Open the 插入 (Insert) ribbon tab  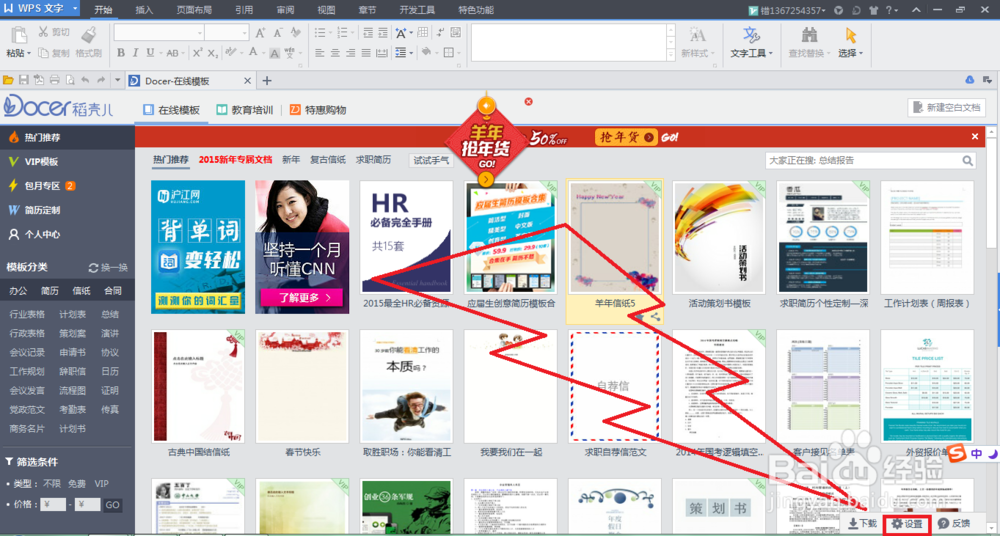click(x=144, y=10)
